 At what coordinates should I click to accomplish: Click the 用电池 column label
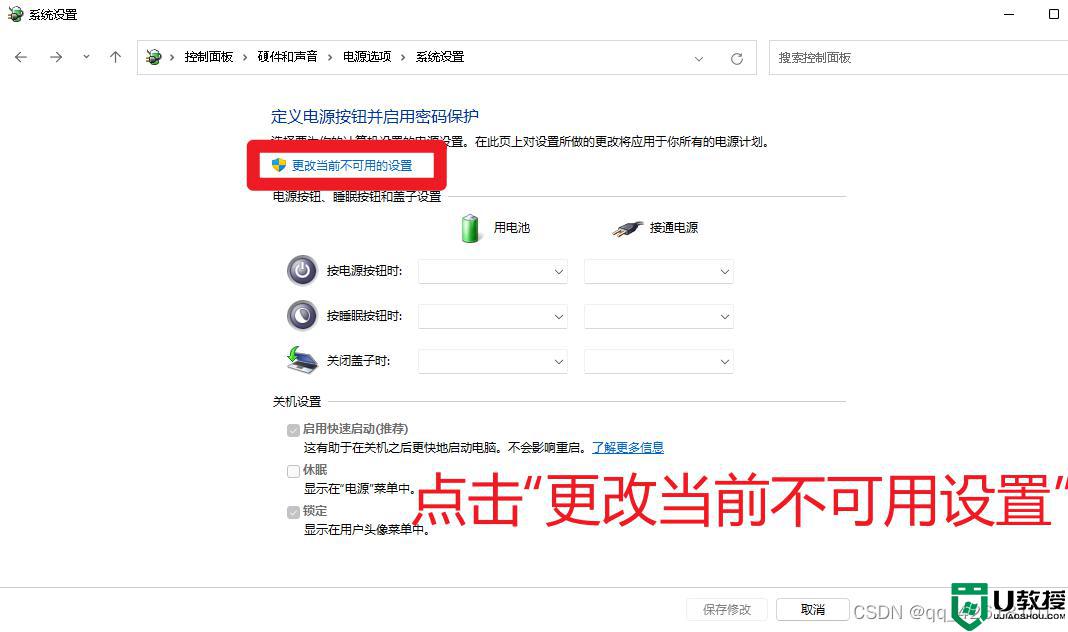pos(512,228)
